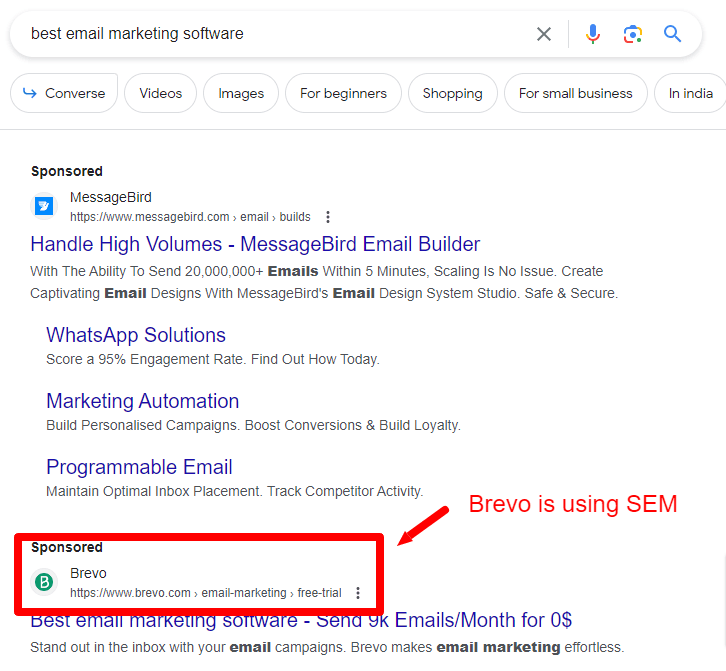Click the Brevo green logo icon
Viewport: 726px width, 671px height.
[x=44, y=582]
